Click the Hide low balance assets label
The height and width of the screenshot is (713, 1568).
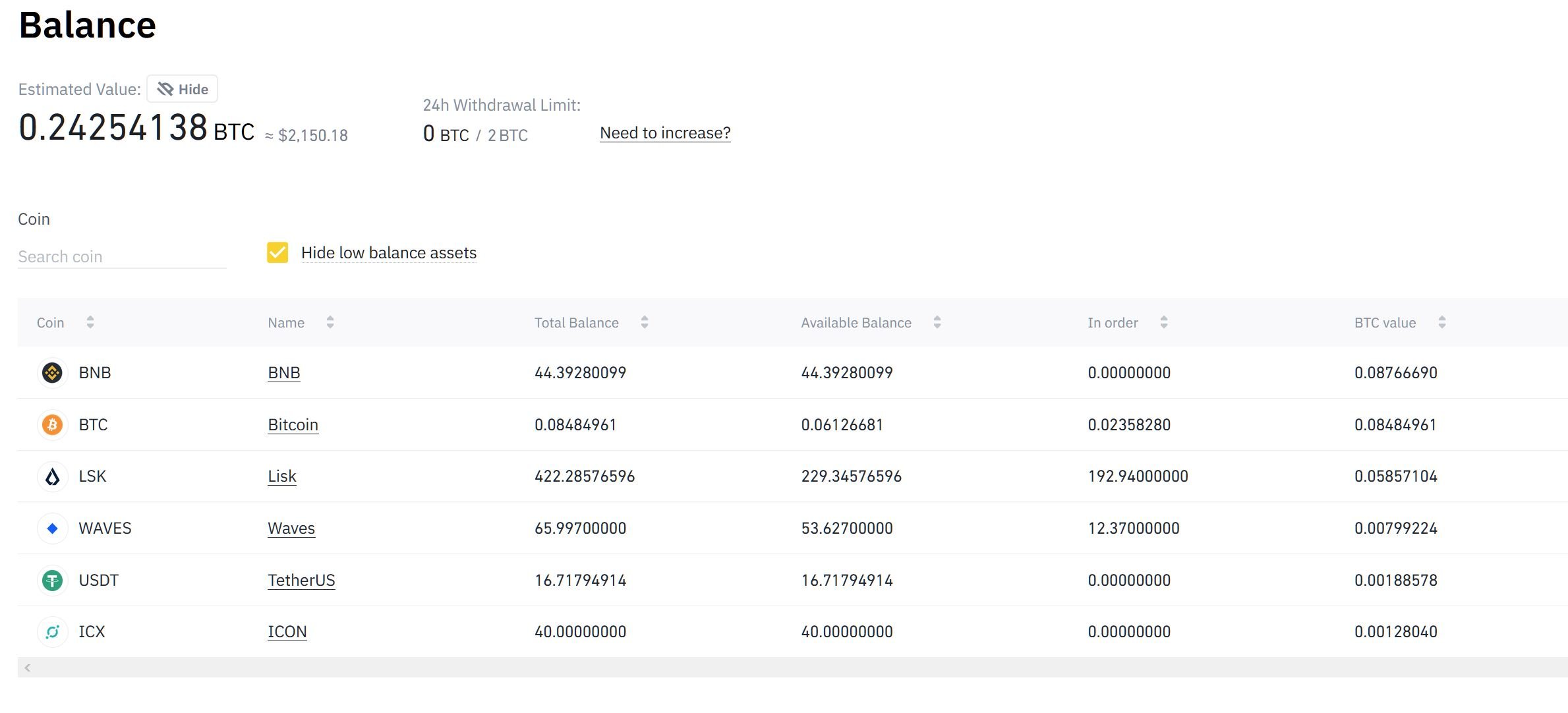pyautogui.click(x=389, y=253)
